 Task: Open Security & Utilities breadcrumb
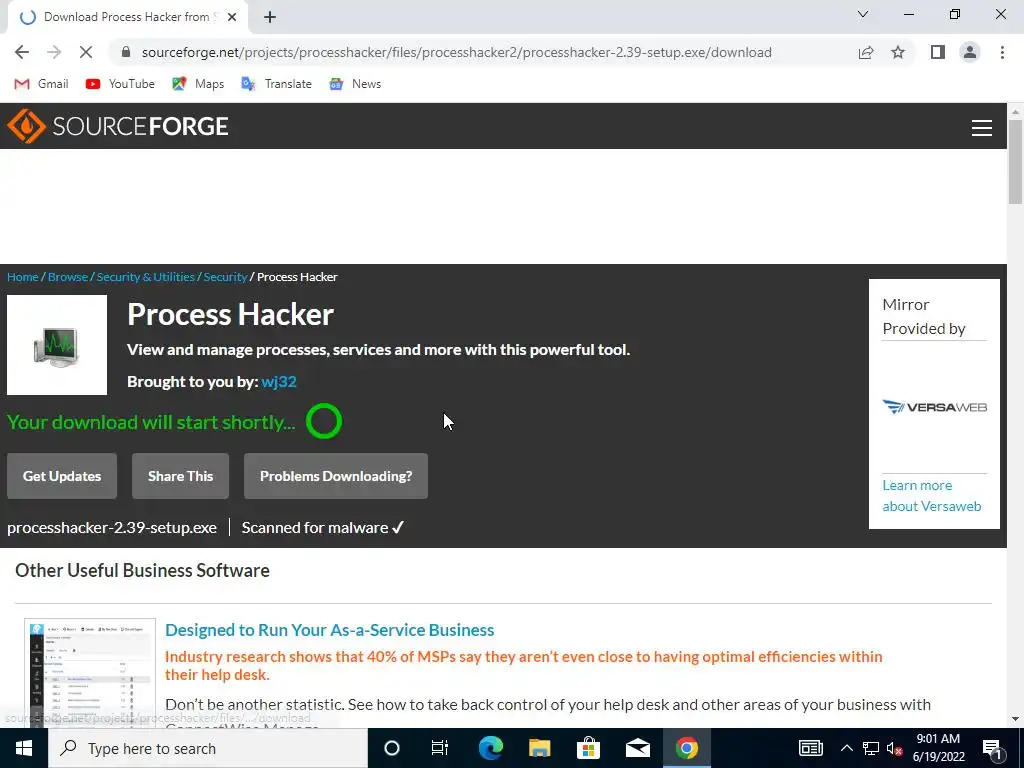[146, 277]
